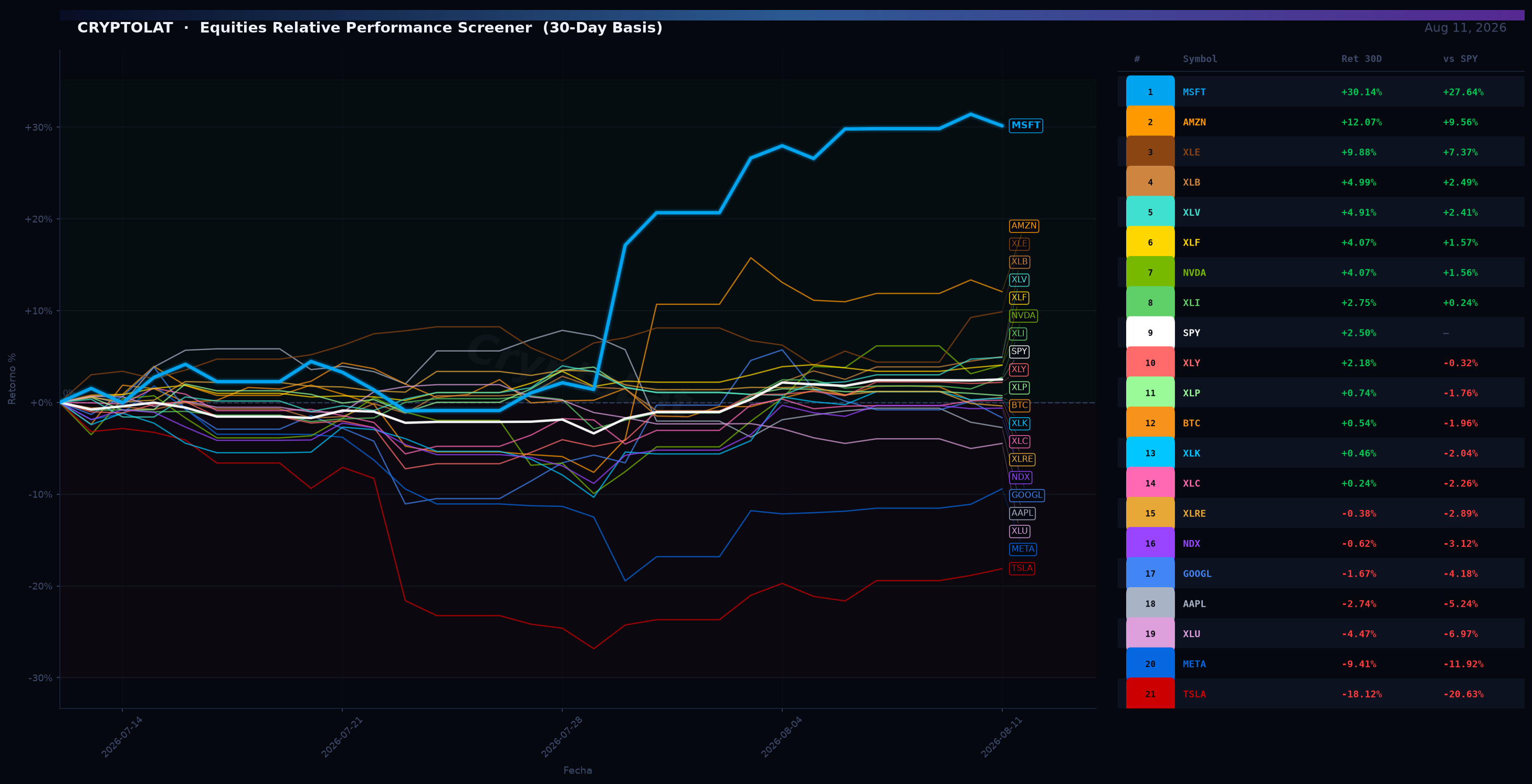Select the AMZN series label in the chart
1532x784 pixels.
[x=1024, y=226]
